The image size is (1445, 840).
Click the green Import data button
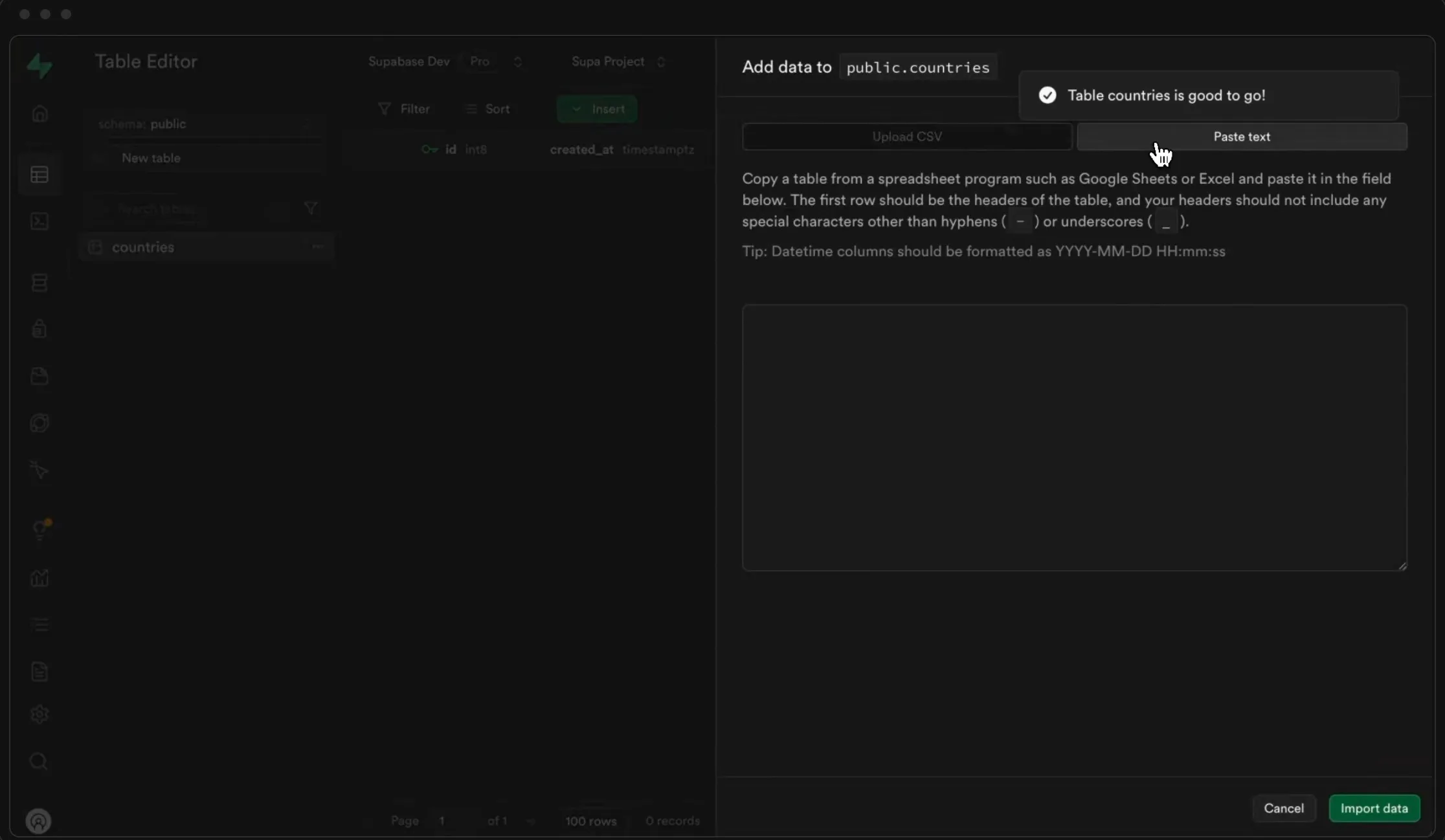[x=1374, y=808]
